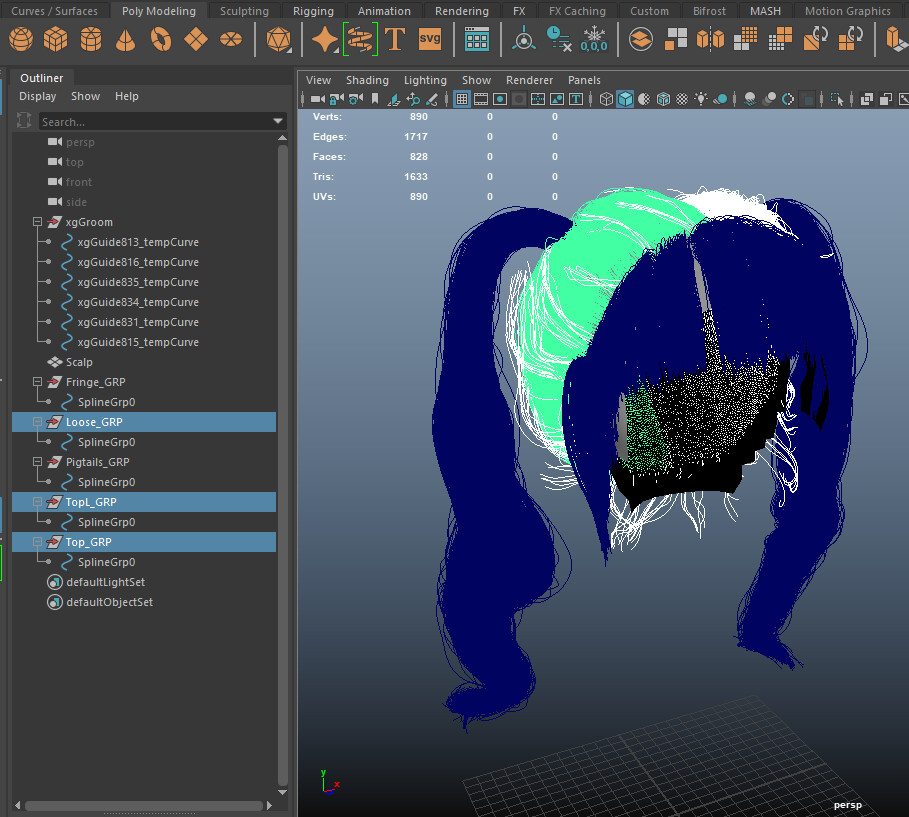Viewport: 909px width, 817px height.
Task: Select the polygon torus shelf icon
Action: tap(160, 38)
